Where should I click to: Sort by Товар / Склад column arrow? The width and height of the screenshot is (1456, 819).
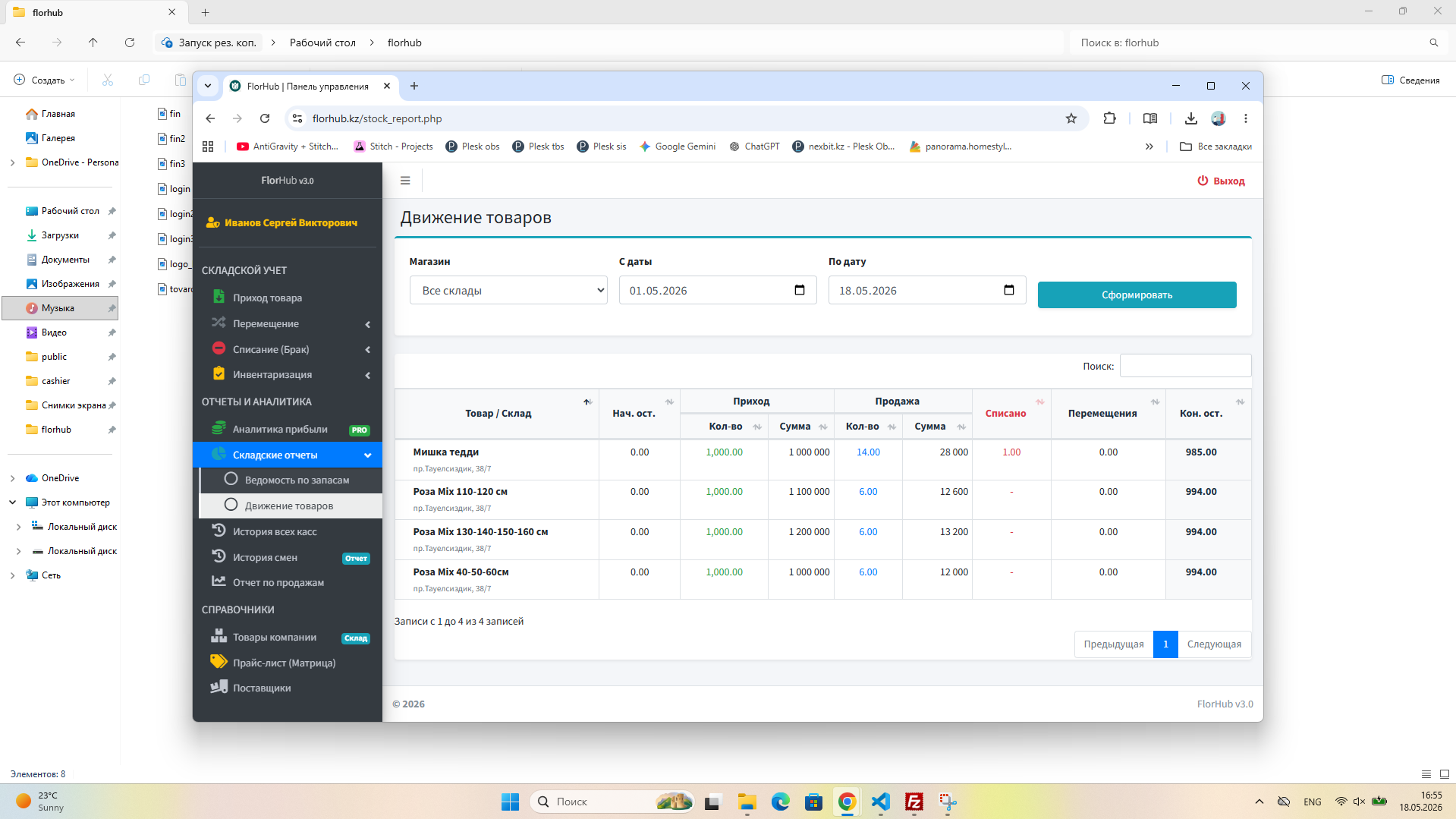pyautogui.click(x=587, y=402)
